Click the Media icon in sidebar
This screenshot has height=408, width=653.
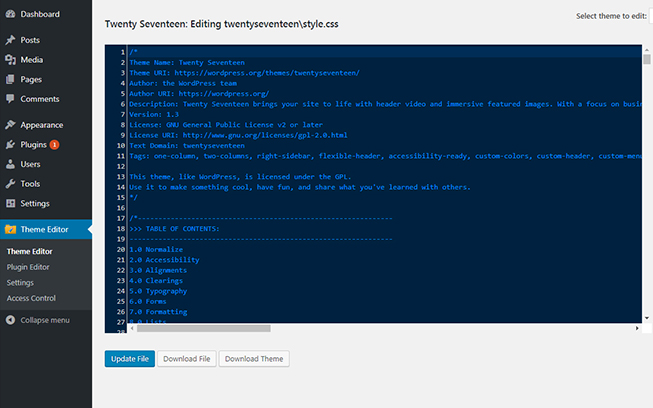point(10,60)
